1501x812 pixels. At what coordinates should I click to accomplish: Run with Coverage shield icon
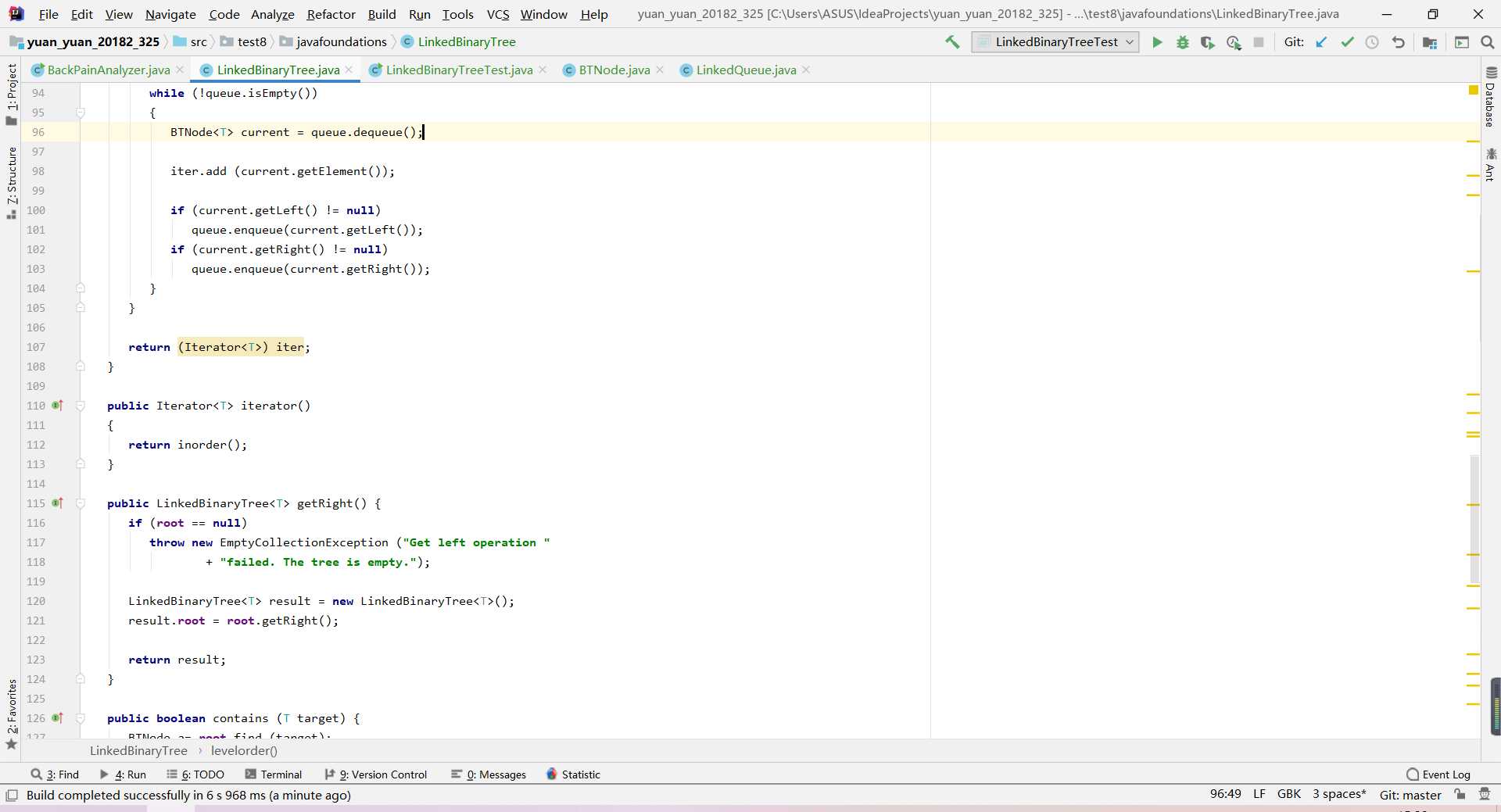(x=1208, y=42)
